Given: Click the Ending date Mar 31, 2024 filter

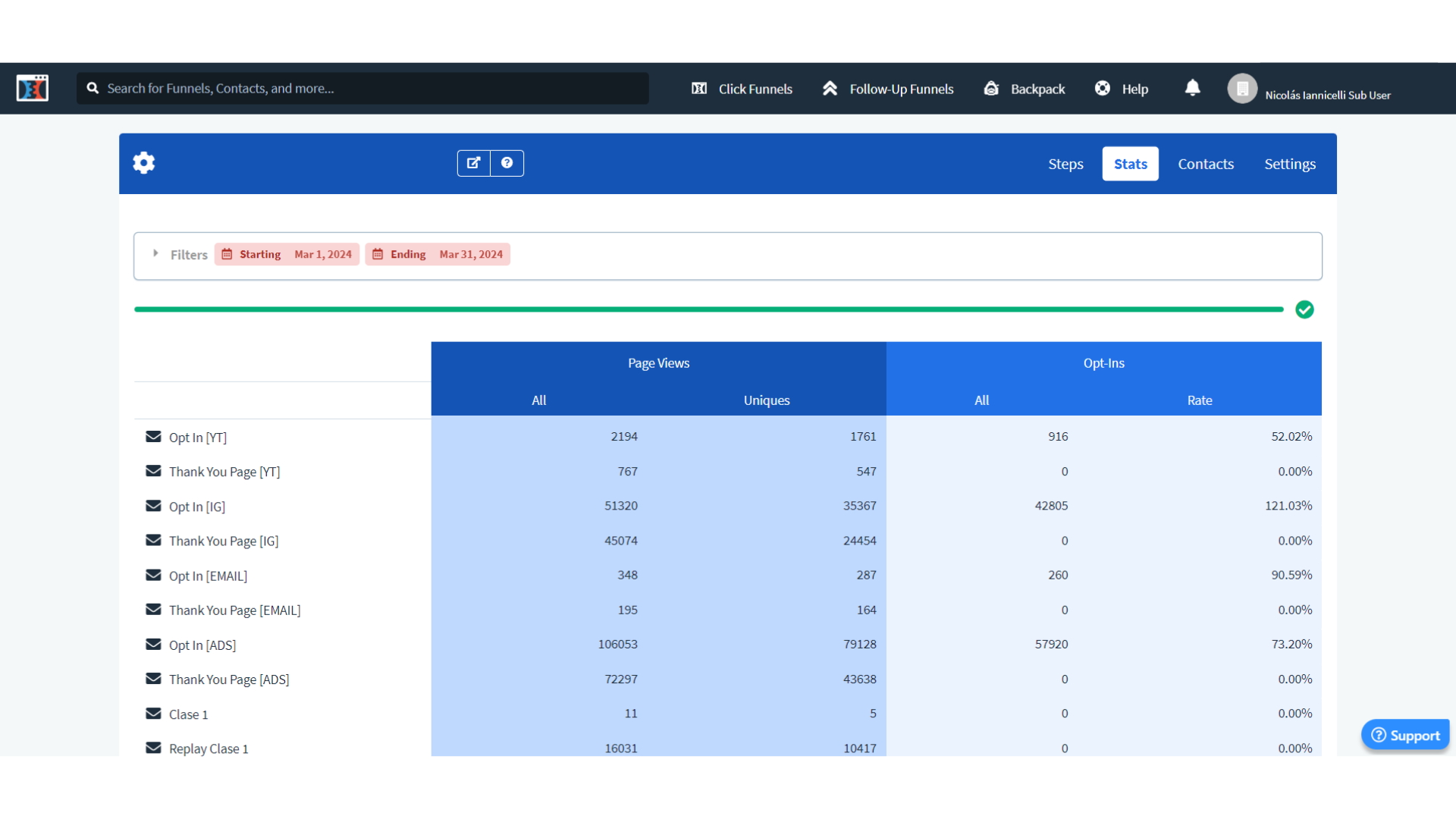Looking at the screenshot, I should 438,254.
